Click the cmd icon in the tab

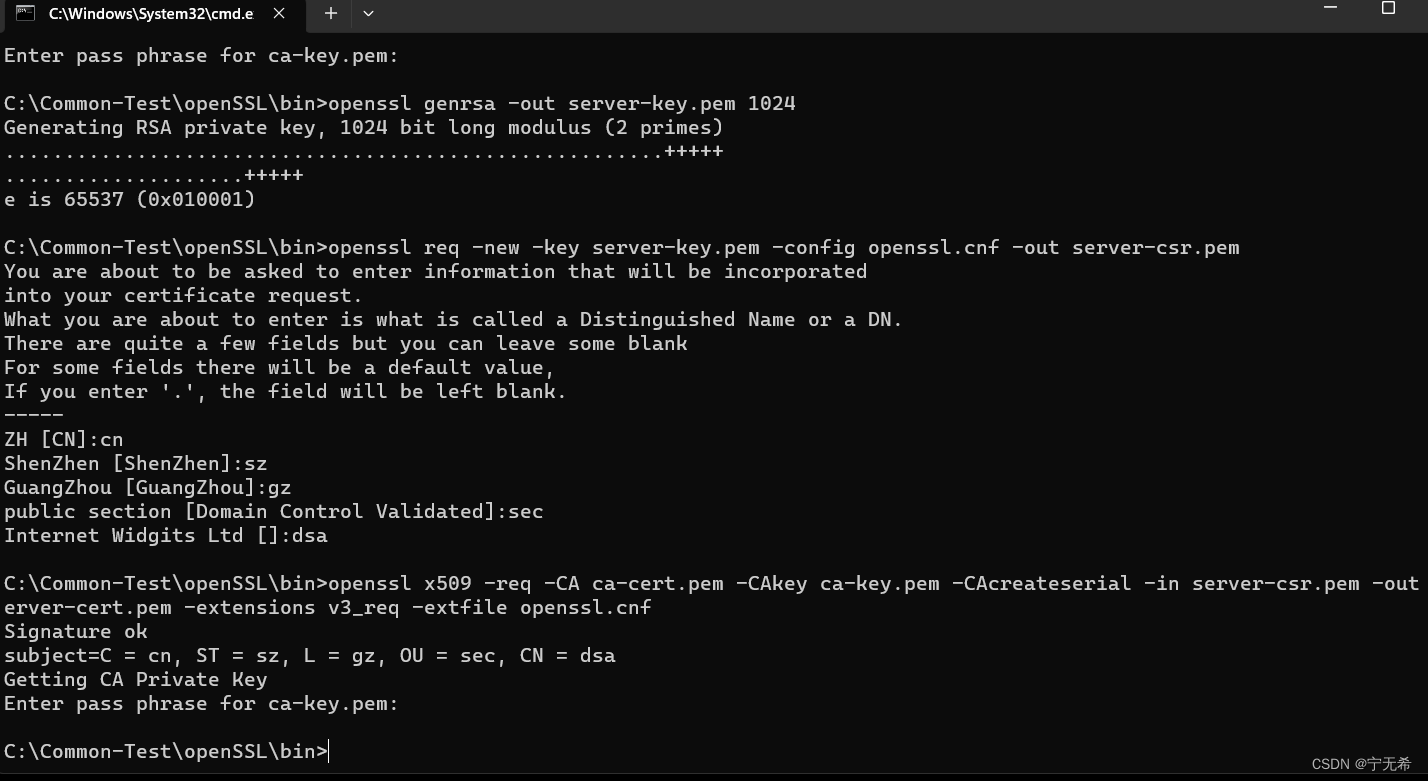(x=25, y=13)
